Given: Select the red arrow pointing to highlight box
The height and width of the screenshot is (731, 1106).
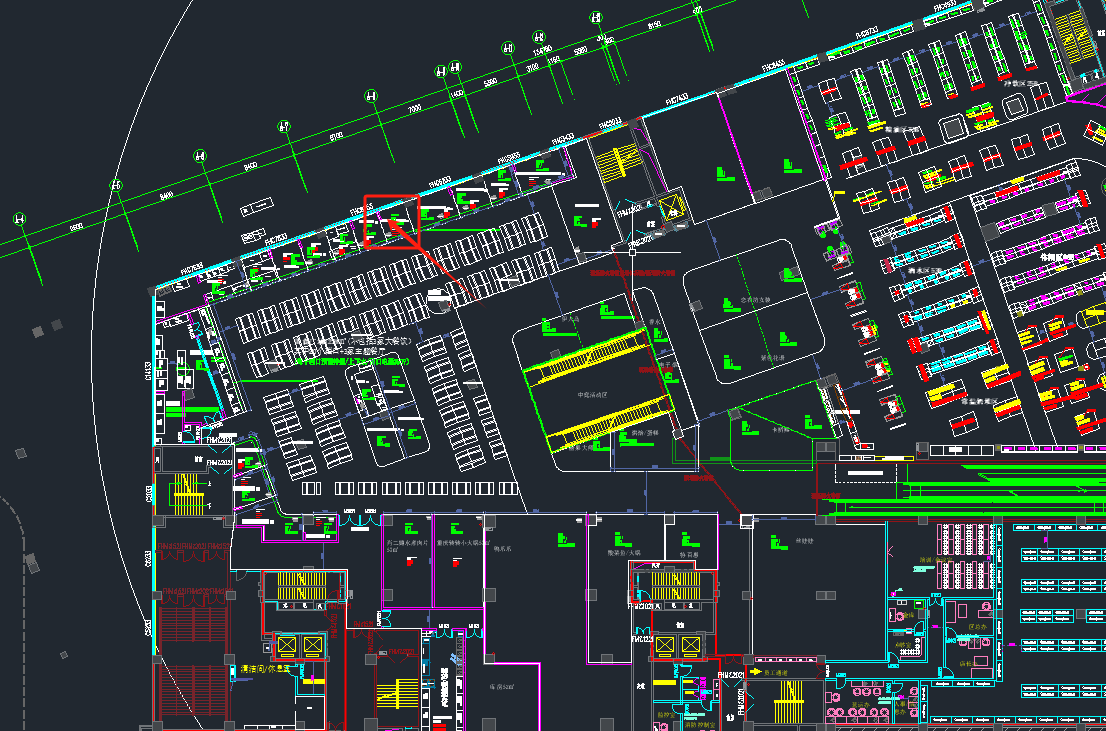Looking at the screenshot, I should (432, 261).
